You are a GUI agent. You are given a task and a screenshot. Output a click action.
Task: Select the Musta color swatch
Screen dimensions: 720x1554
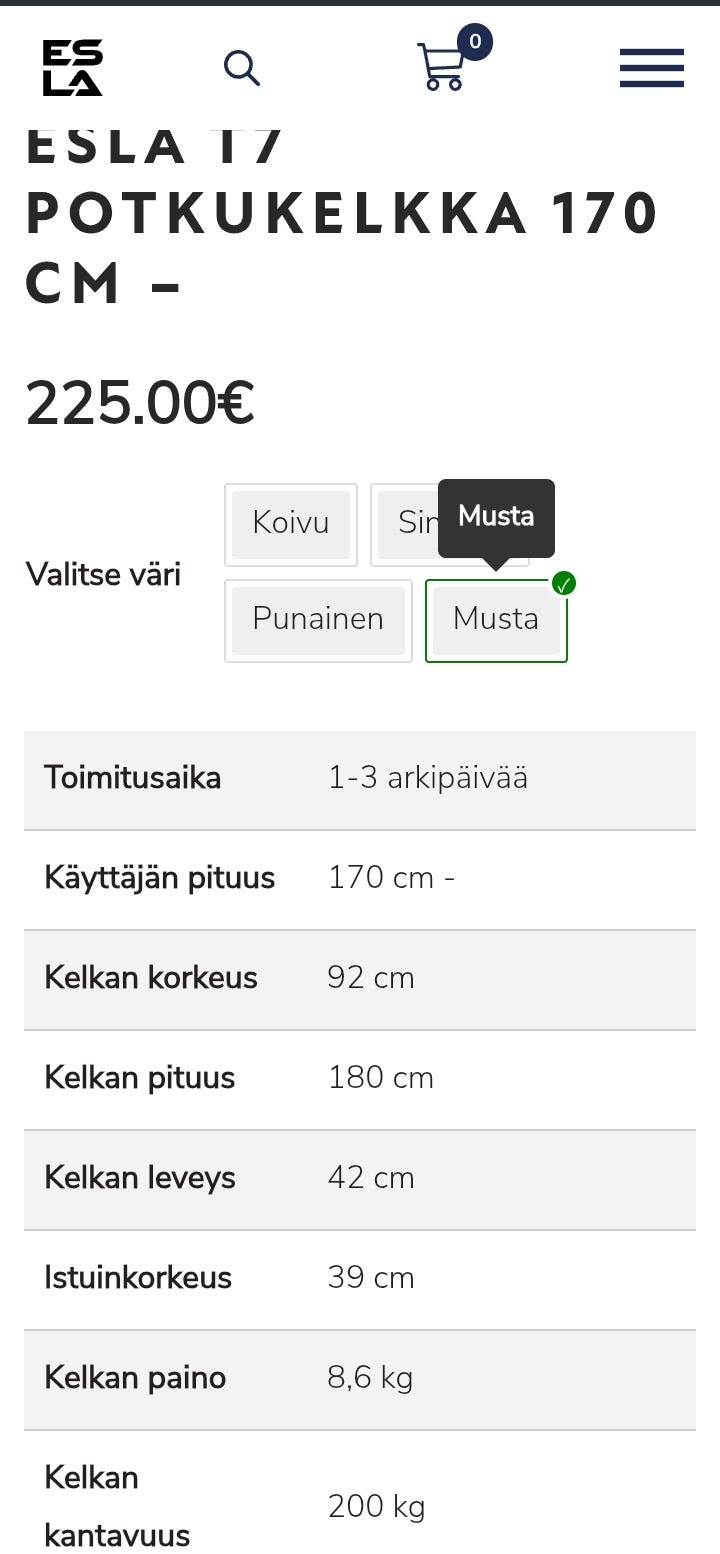click(x=496, y=620)
